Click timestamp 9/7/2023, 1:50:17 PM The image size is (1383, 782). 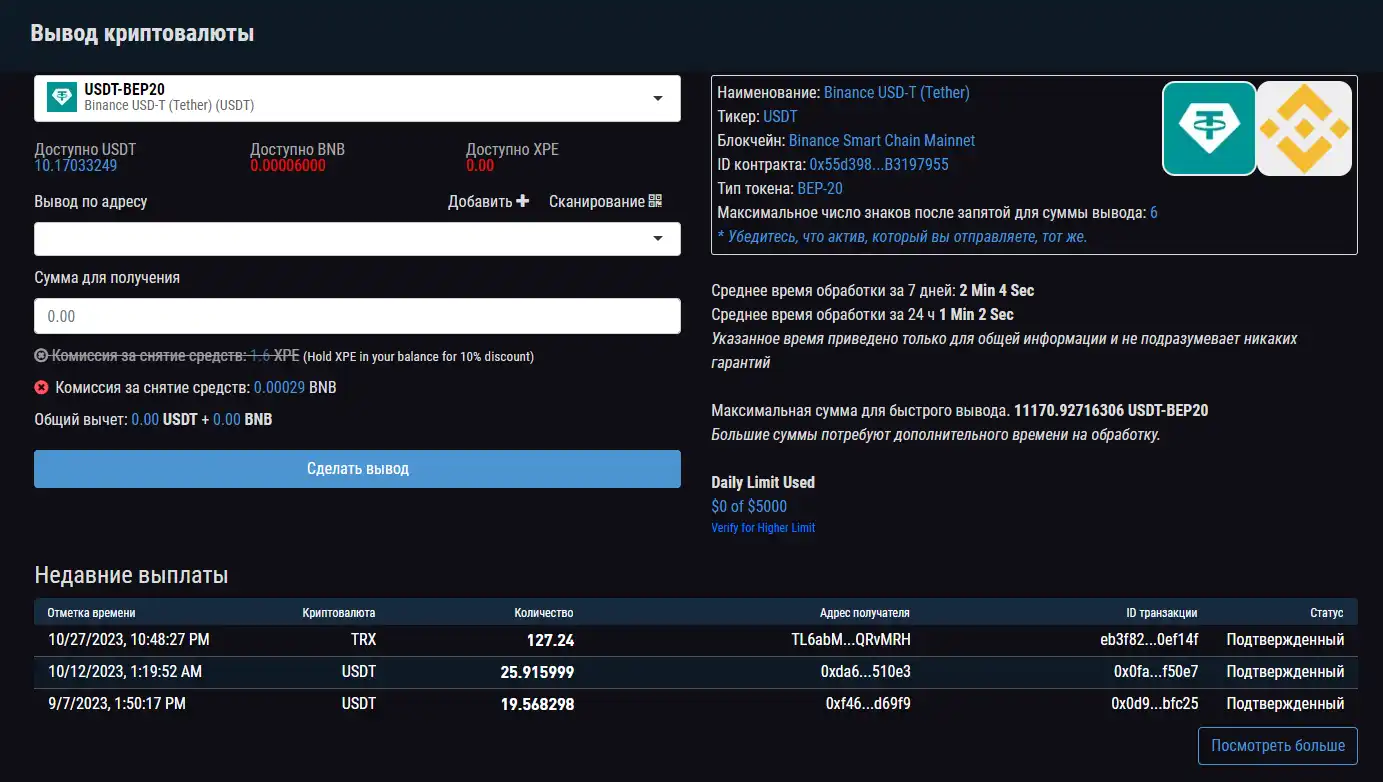(117, 703)
